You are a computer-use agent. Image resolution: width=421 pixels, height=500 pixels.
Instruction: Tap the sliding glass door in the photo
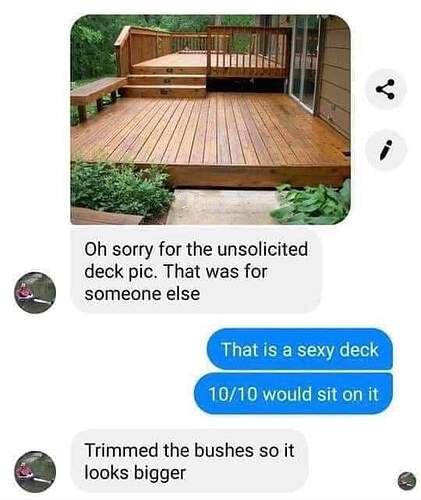pyautogui.click(x=304, y=60)
